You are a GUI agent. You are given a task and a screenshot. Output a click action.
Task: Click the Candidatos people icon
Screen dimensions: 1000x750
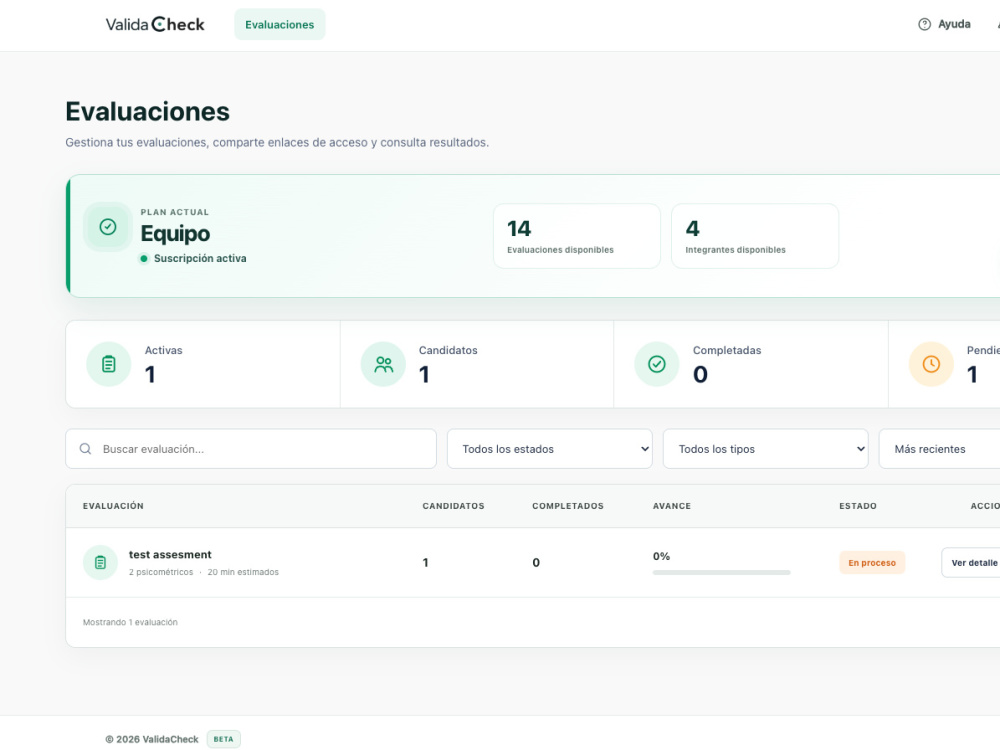(x=383, y=364)
